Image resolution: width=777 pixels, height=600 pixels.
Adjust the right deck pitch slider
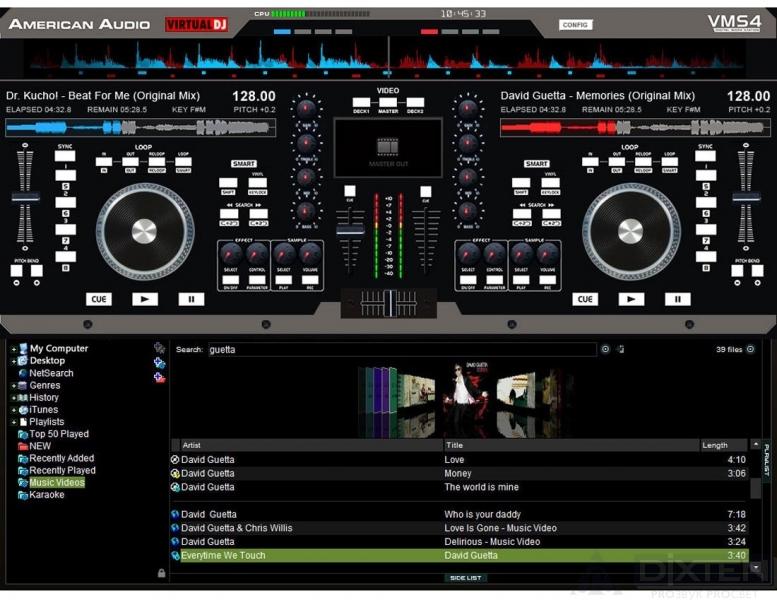click(746, 197)
